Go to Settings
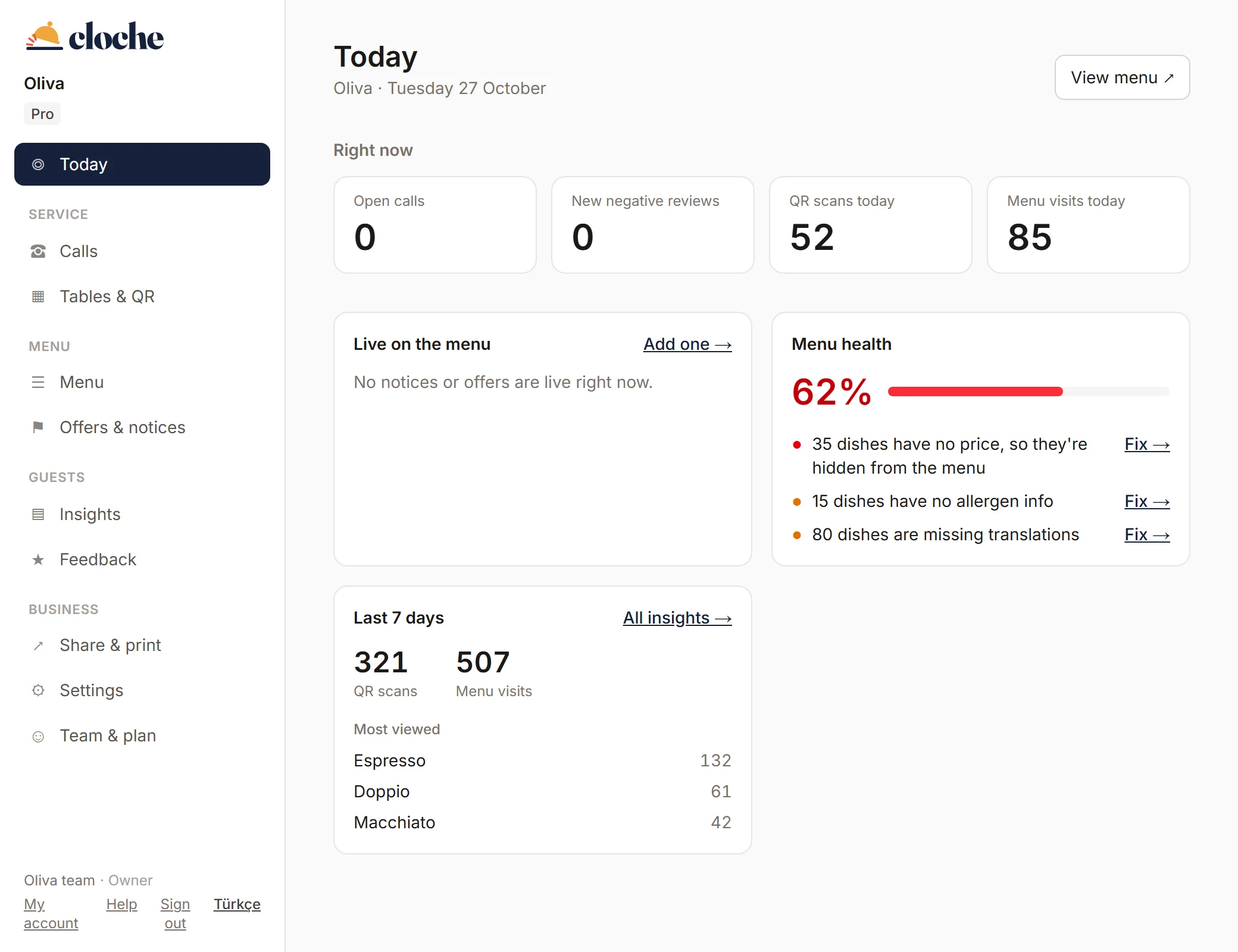Screen dimensions: 1238x952 pyautogui.click(x=142, y=690)
